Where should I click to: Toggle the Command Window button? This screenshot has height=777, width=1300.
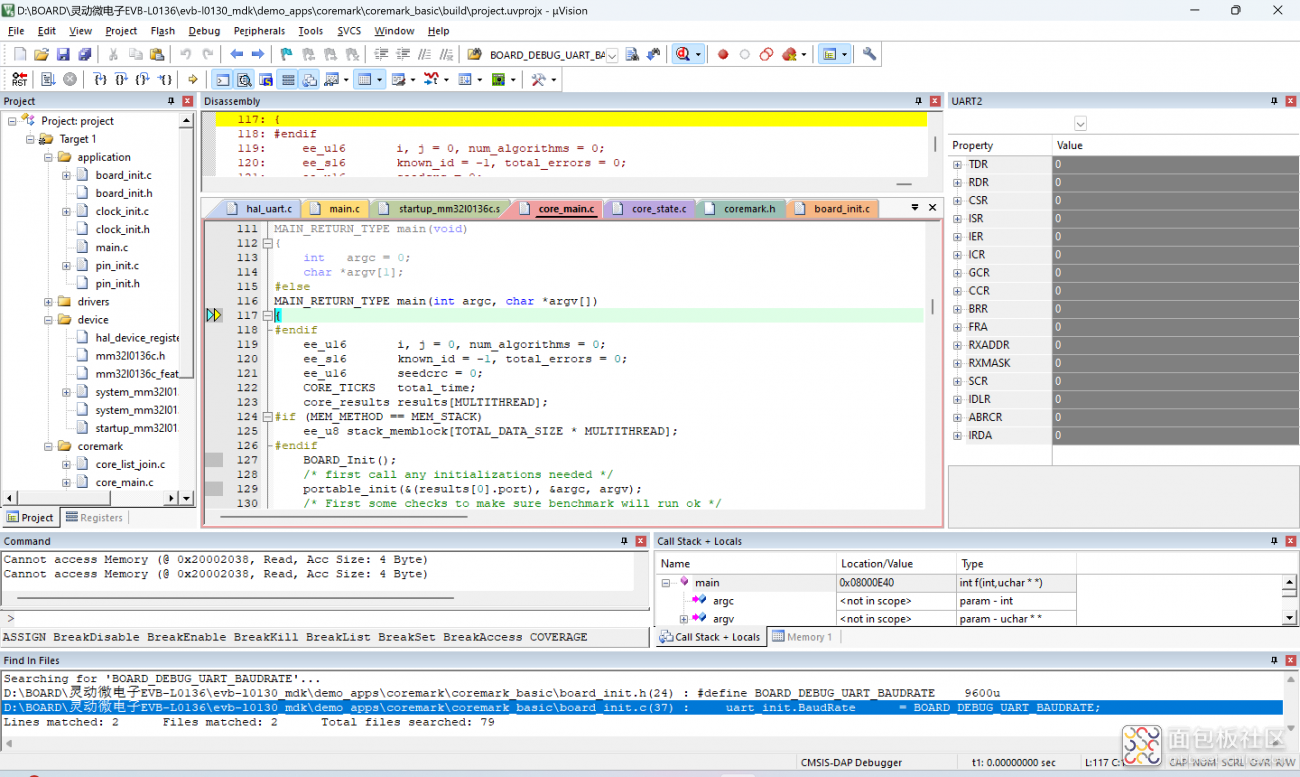point(222,79)
